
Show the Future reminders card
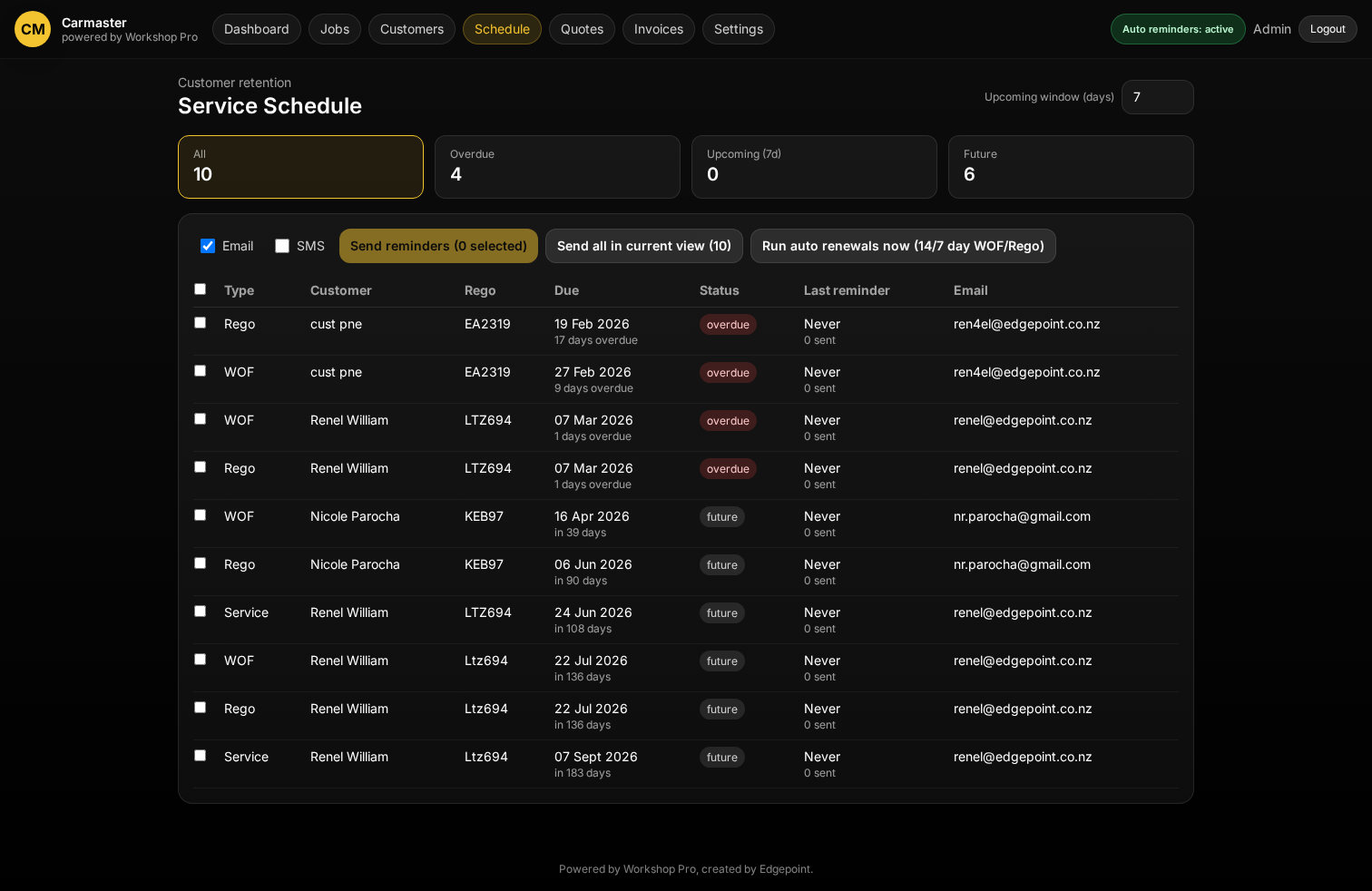(1071, 167)
